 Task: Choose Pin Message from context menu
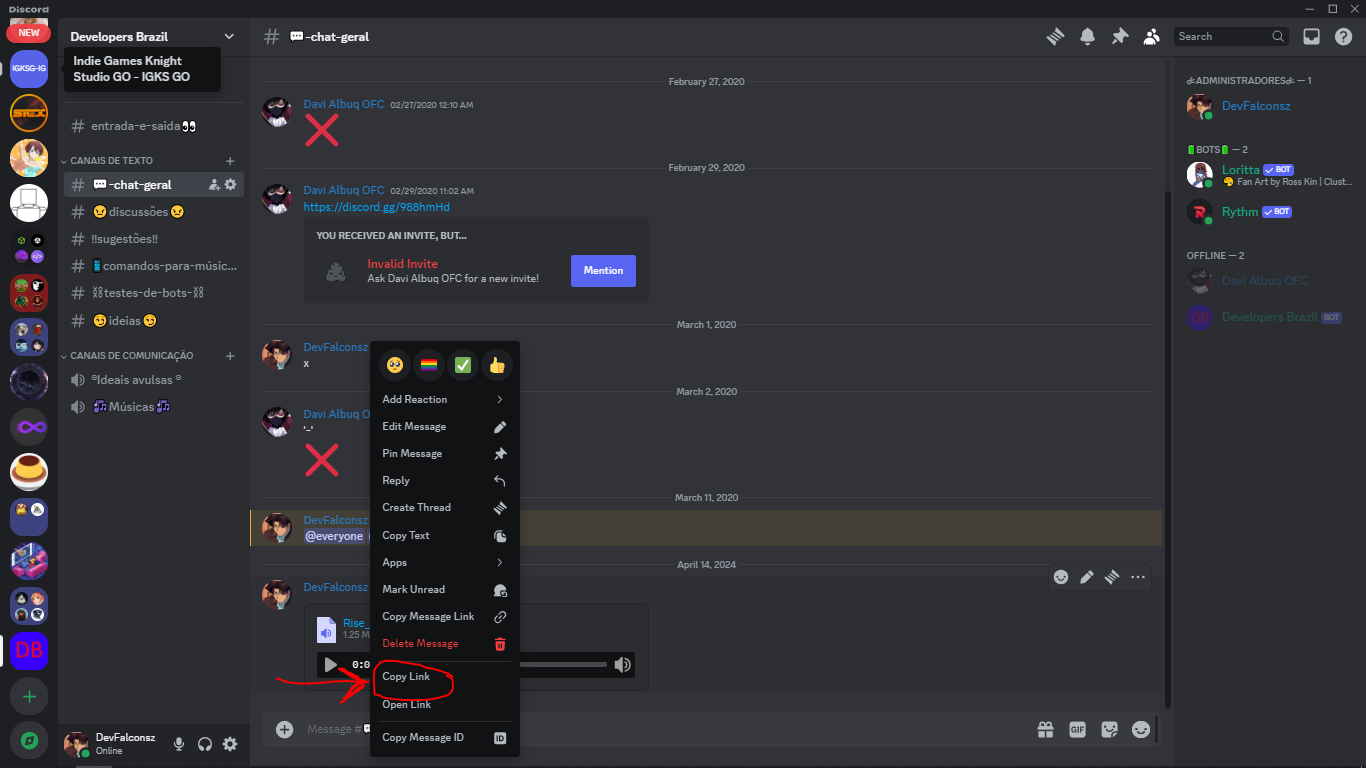(x=445, y=453)
